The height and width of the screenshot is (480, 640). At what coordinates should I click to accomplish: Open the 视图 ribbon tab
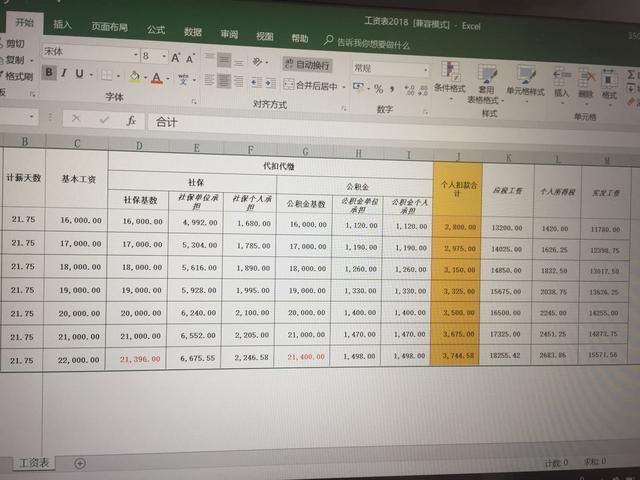pyautogui.click(x=264, y=36)
